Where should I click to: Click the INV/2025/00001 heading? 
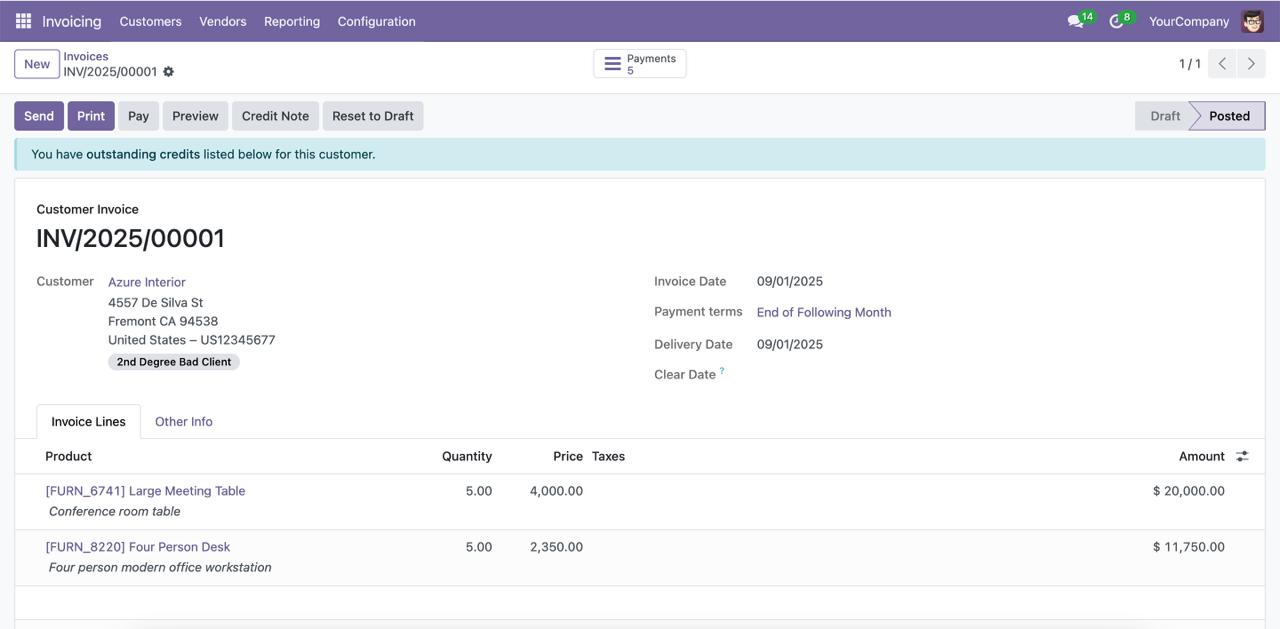coord(131,238)
